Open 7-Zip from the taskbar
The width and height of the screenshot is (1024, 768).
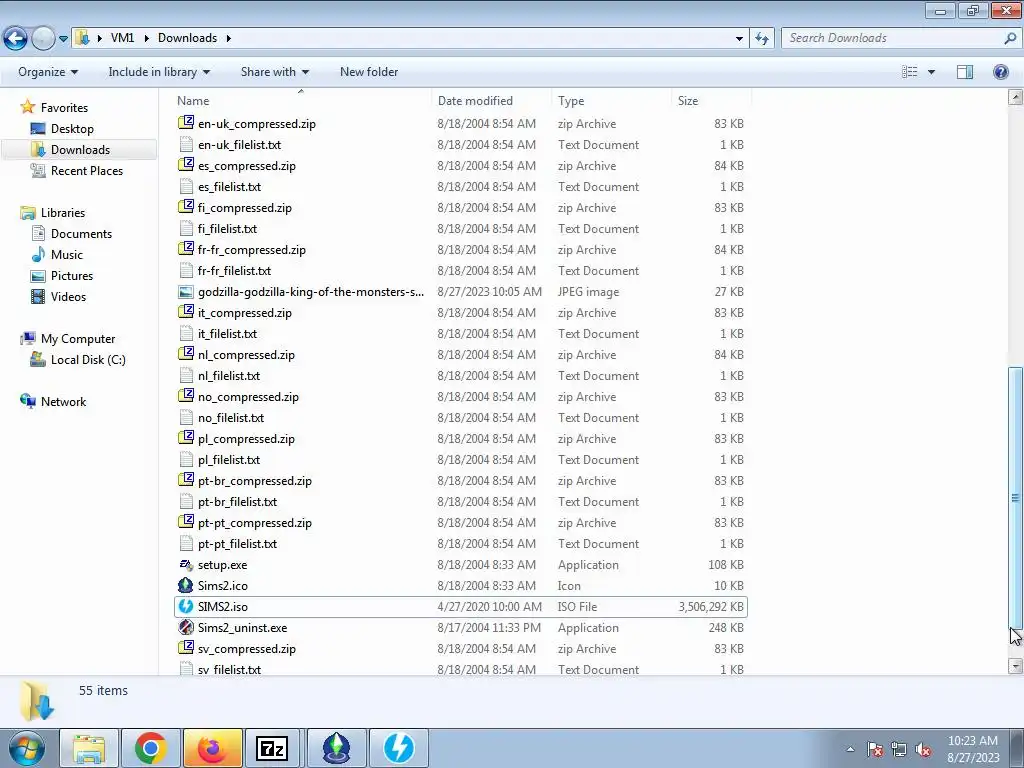coord(272,748)
